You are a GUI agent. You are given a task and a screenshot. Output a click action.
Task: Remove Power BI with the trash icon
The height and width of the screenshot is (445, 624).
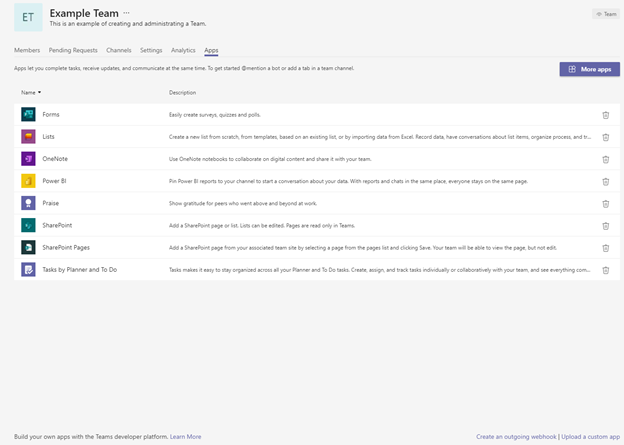pos(606,182)
